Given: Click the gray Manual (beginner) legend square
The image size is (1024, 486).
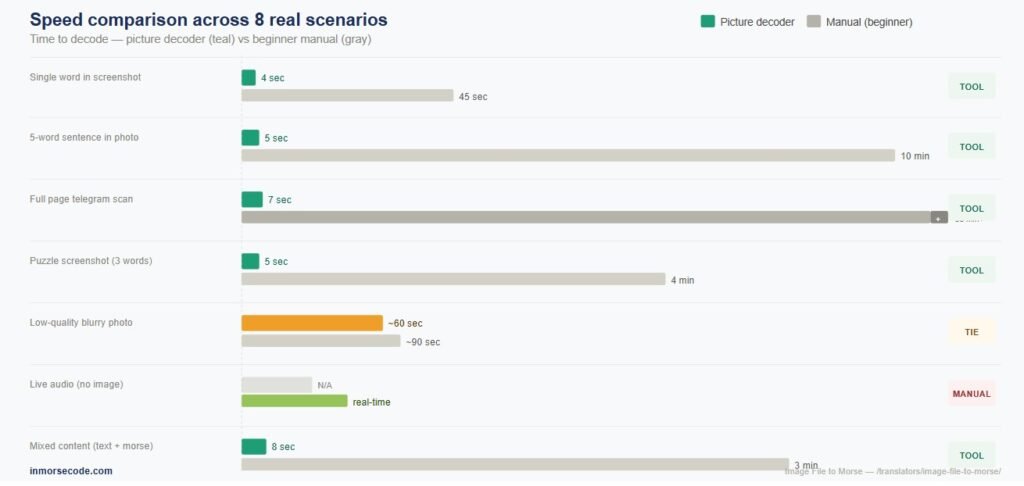Looking at the screenshot, I should pyautogui.click(x=814, y=21).
